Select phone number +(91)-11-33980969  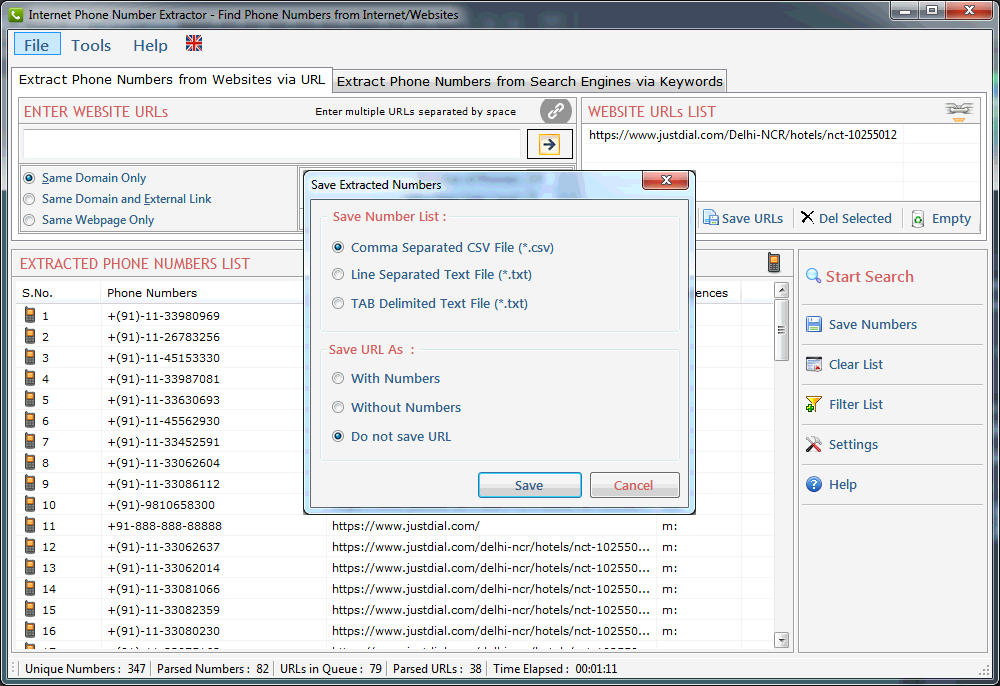163,316
